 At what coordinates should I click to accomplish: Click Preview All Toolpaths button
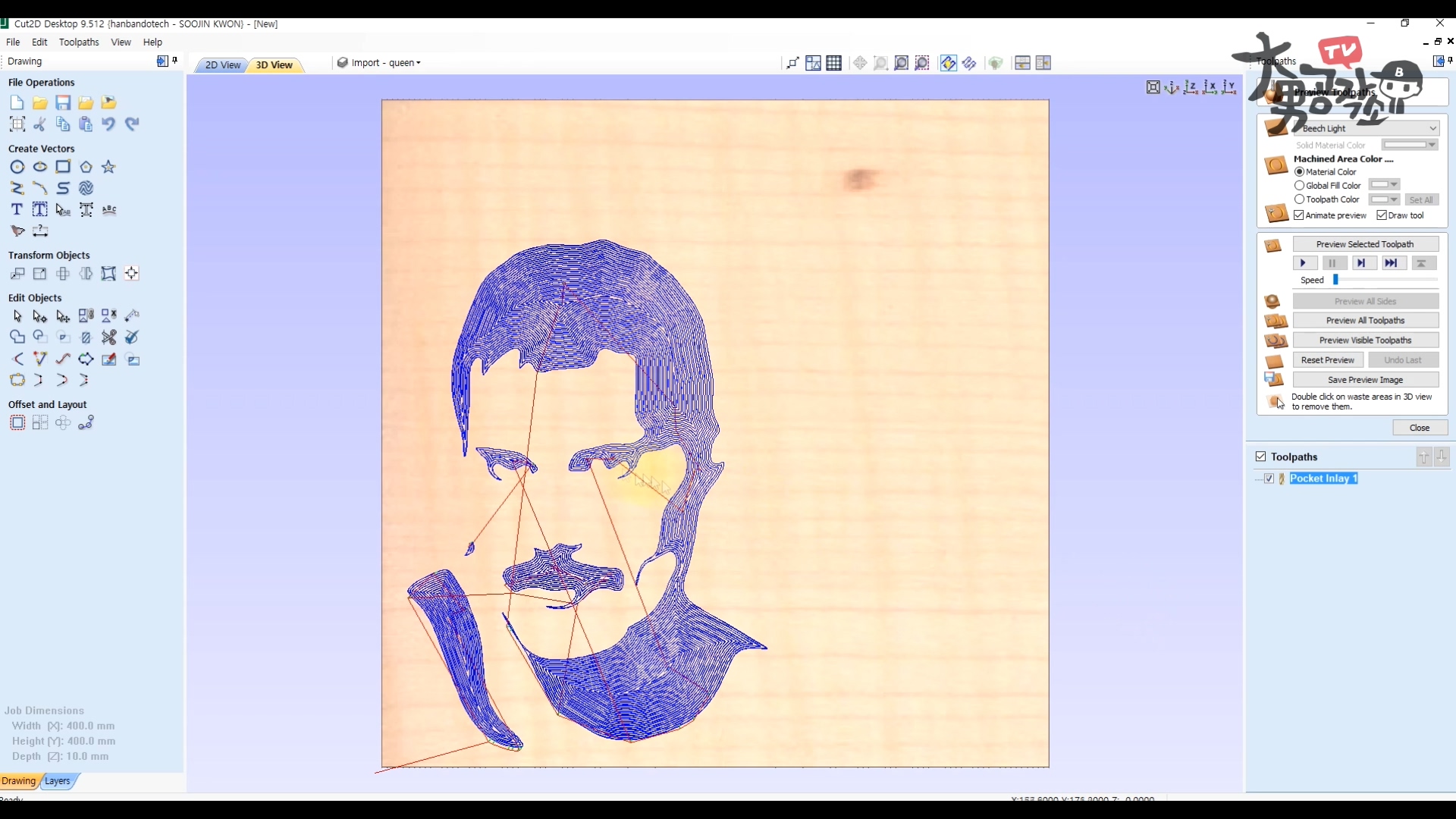click(1365, 321)
